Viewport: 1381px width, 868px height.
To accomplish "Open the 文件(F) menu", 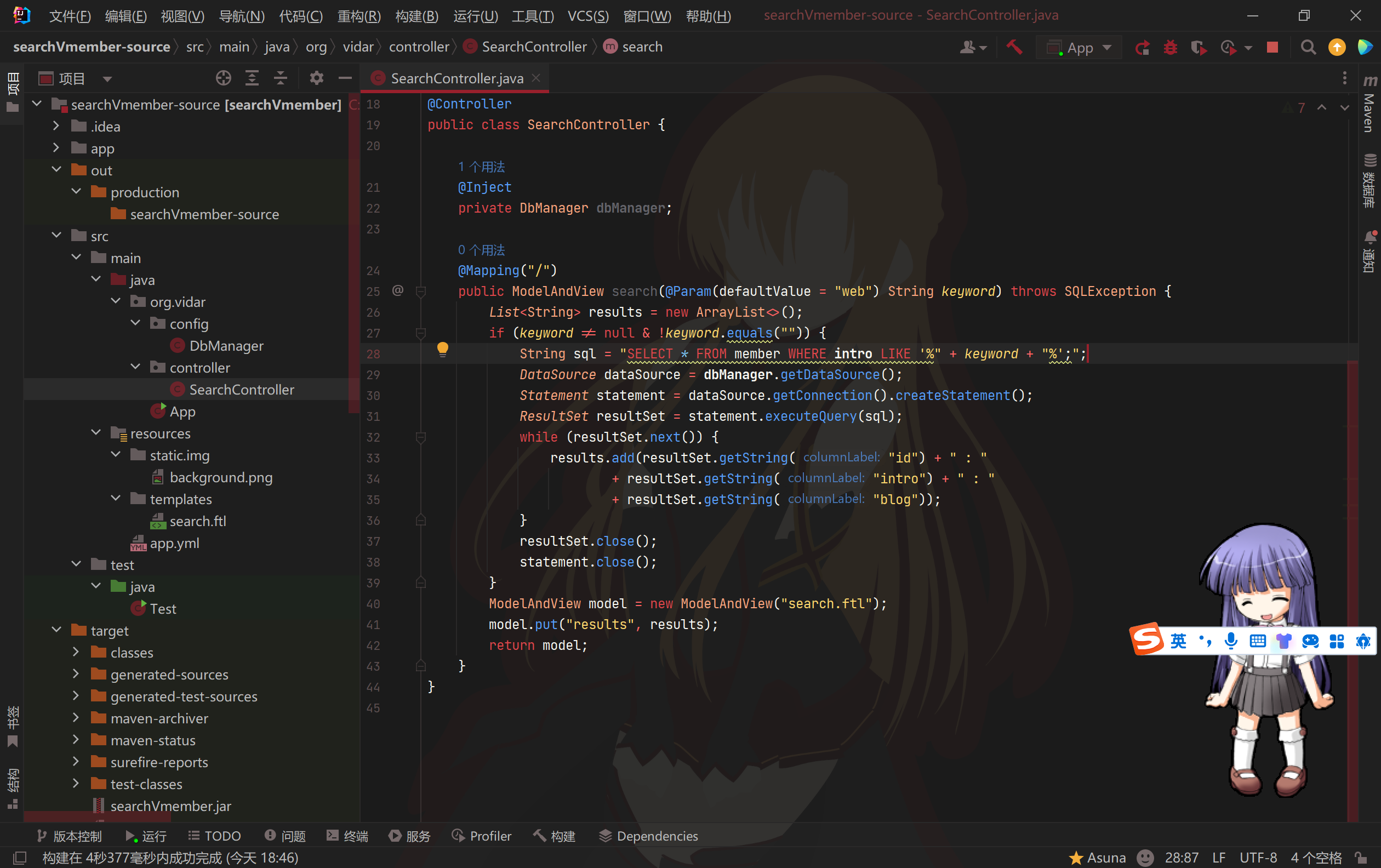I will 70,16.
